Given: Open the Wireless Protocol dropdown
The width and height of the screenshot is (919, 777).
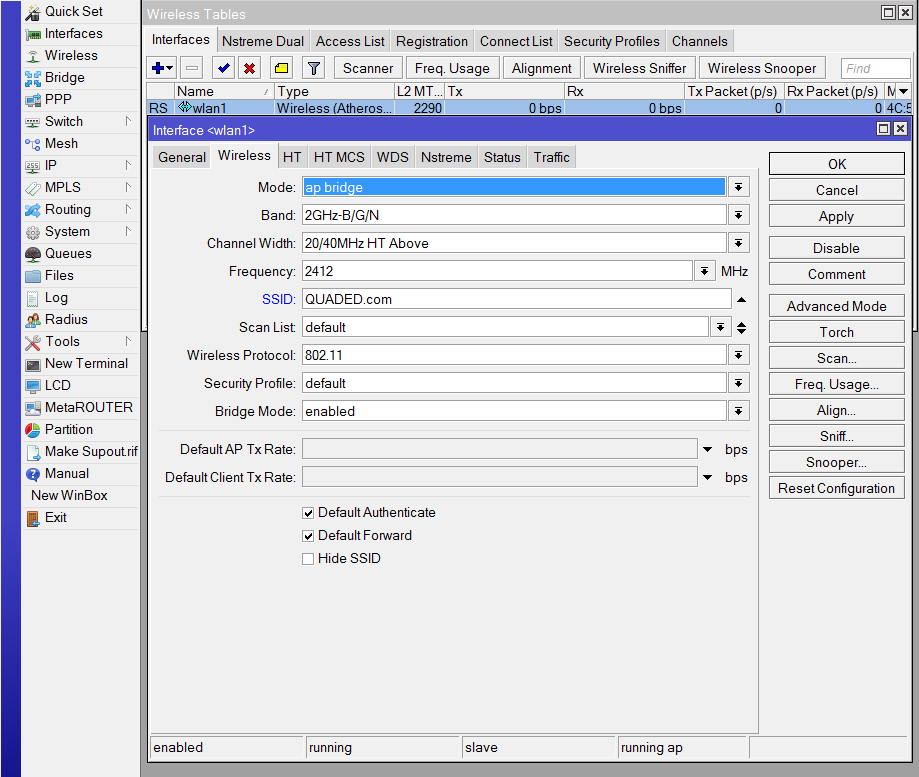Looking at the screenshot, I should [x=738, y=355].
